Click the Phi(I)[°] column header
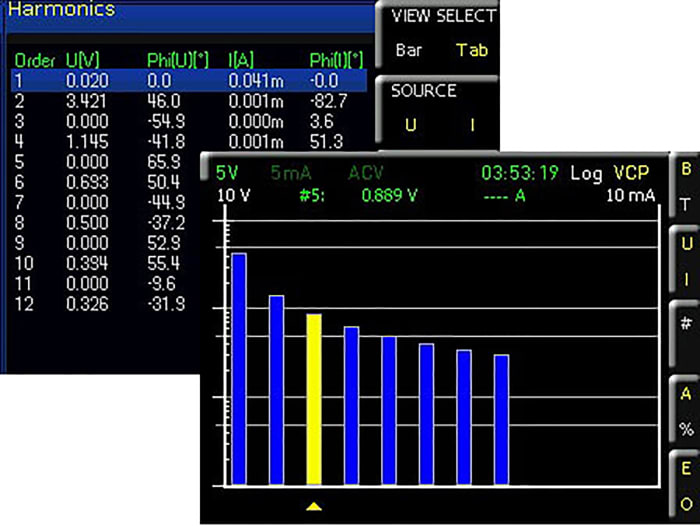Image resolution: width=700 pixels, height=527 pixels. [337, 60]
